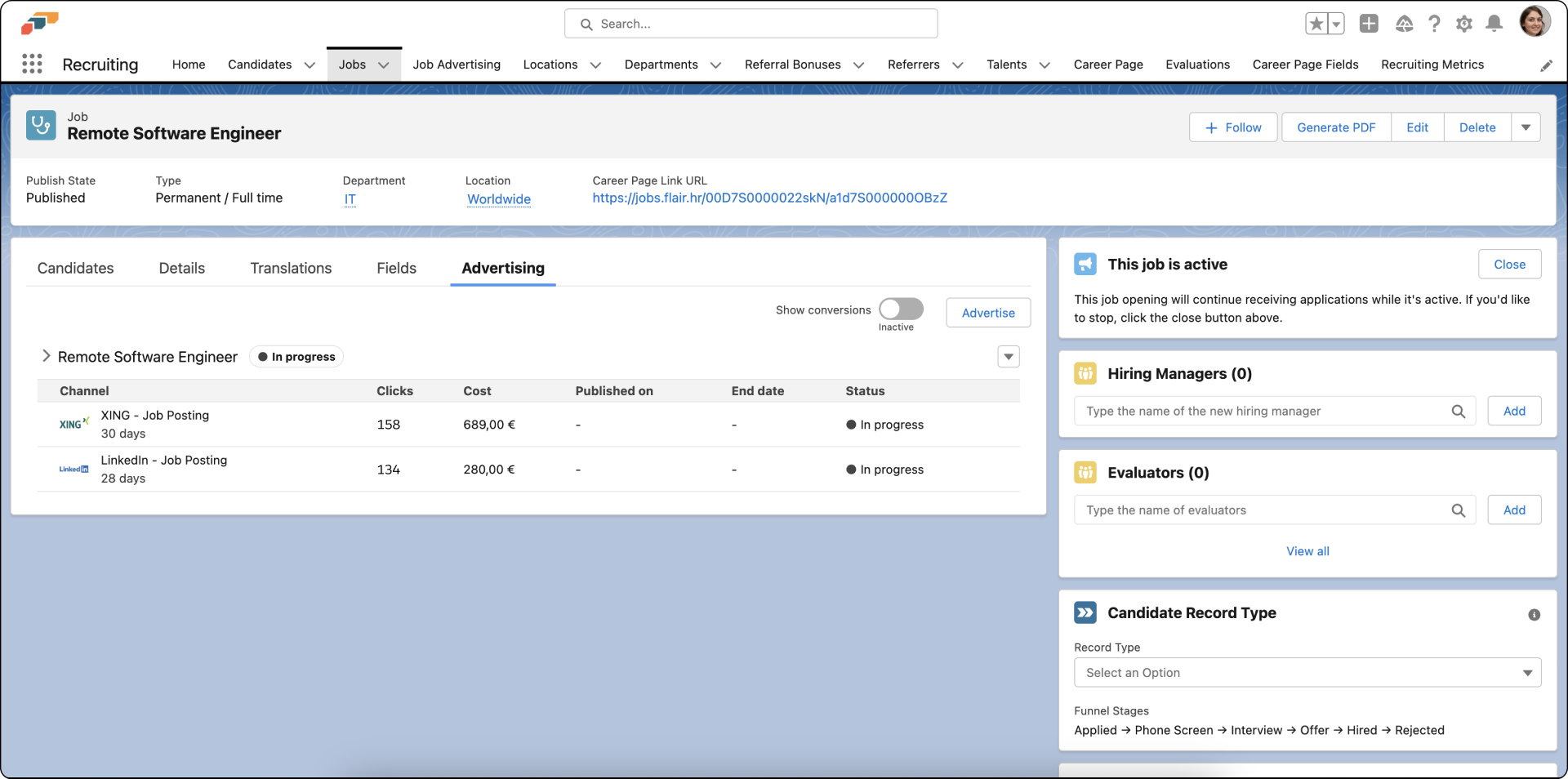Close the active job with Close button
Screen dimensions: 1568x779
click(x=1509, y=264)
